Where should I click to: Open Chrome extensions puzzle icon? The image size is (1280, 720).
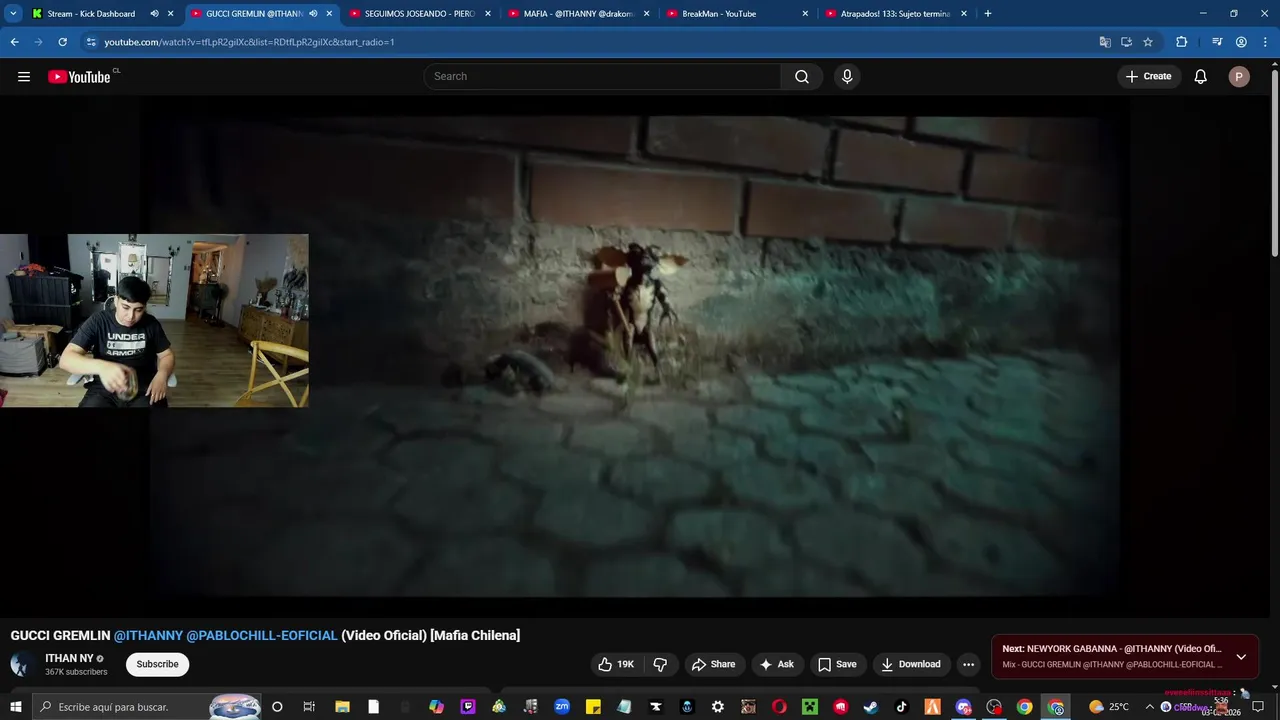[1182, 42]
